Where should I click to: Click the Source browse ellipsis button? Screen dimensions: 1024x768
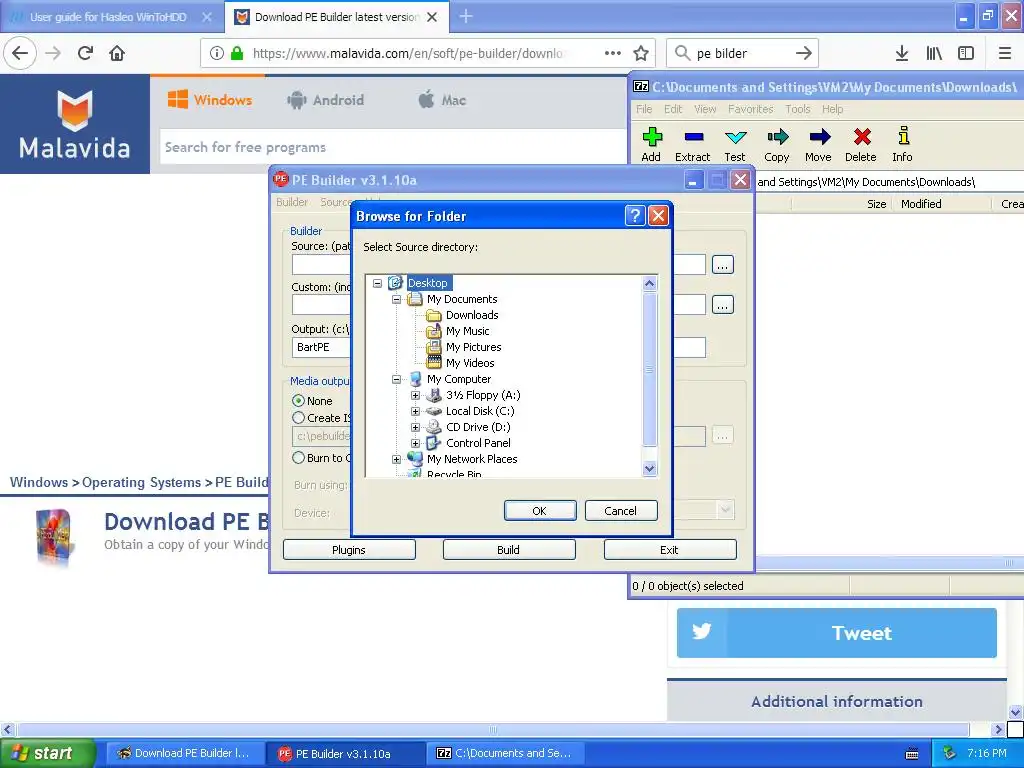coord(722,265)
